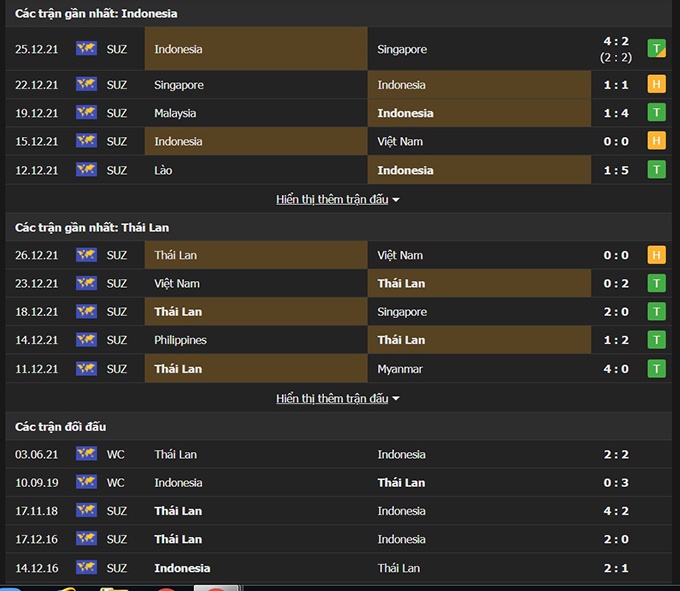The image size is (680, 591).
Task: Click the orange H badge on 26.12.21 row
Action: pyautogui.click(x=656, y=255)
